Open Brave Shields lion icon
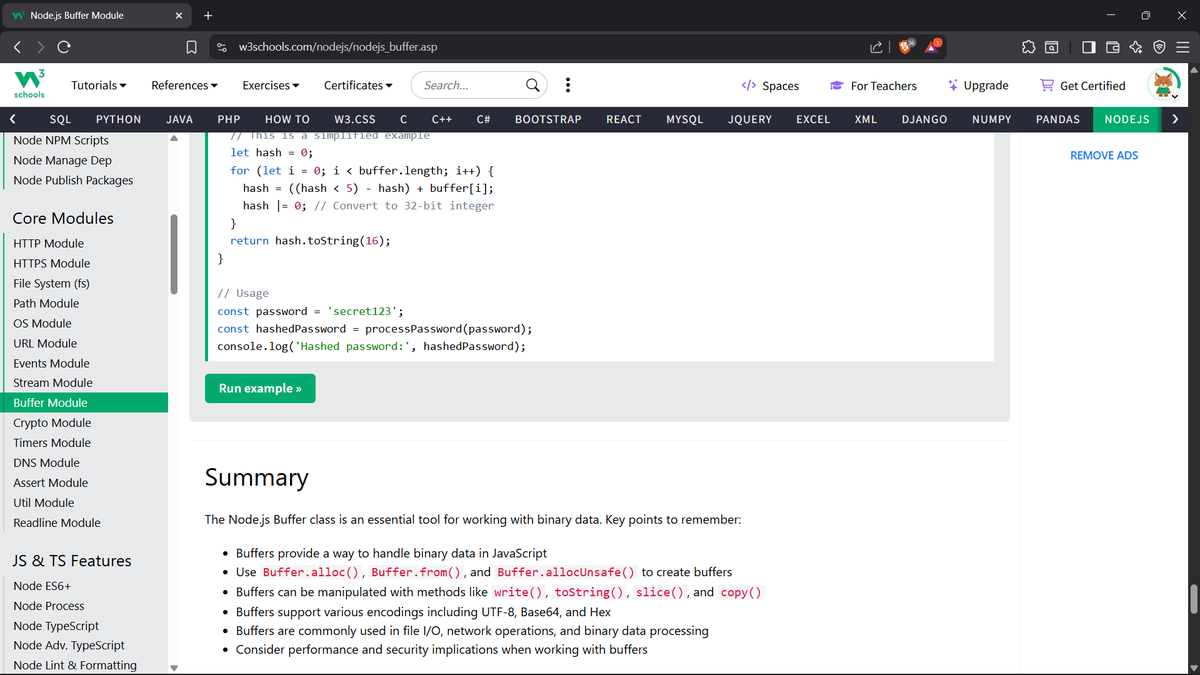This screenshot has width=1200, height=675. click(x=907, y=46)
